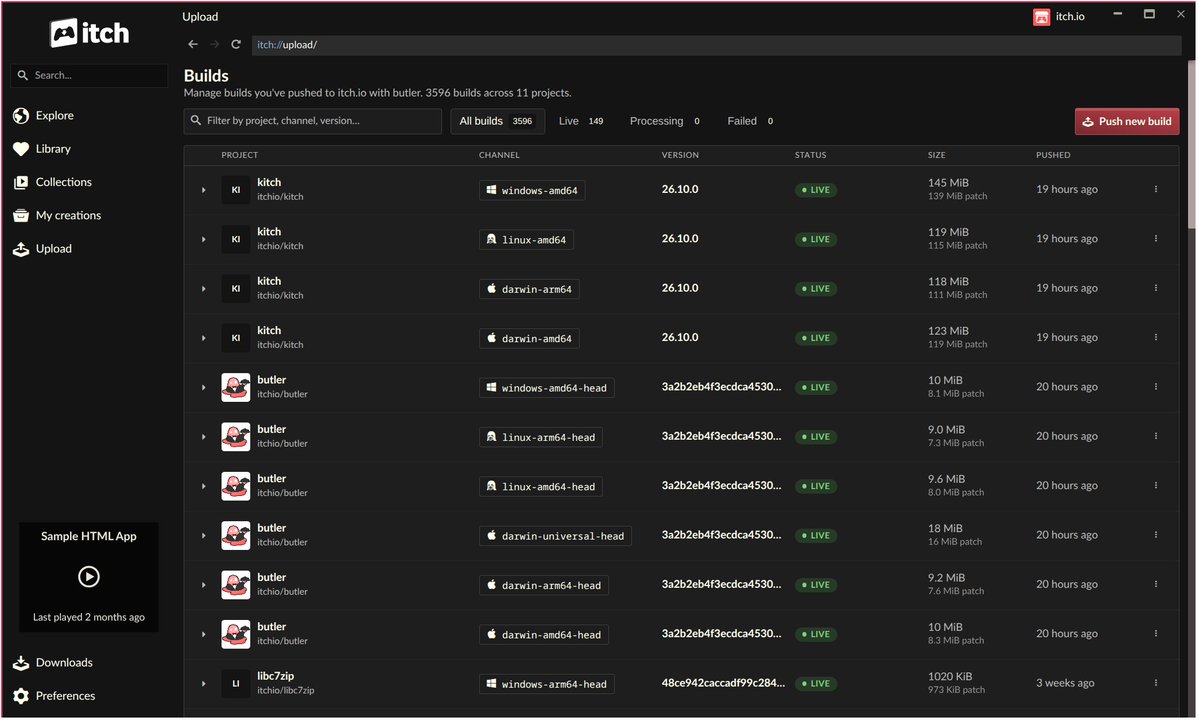Go back with the back arrow
Viewport: 1199px width, 721px height.
coord(193,44)
